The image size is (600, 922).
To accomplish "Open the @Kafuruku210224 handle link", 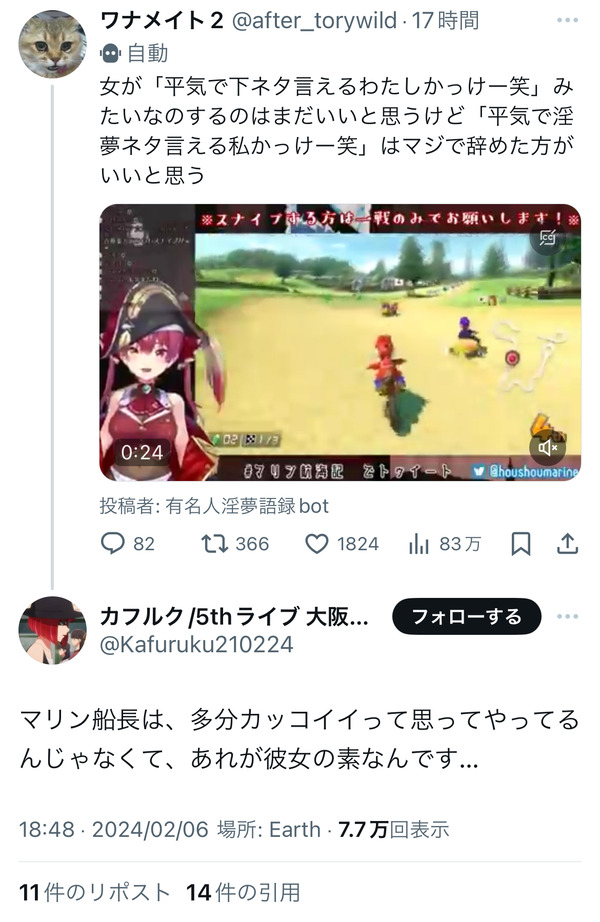I will pos(196,644).
